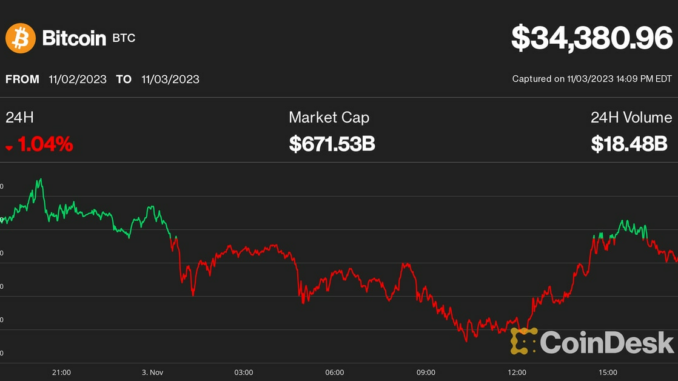The width and height of the screenshot is (678, 381).
Task: Click the 24H change label
Action: [19, 117]
